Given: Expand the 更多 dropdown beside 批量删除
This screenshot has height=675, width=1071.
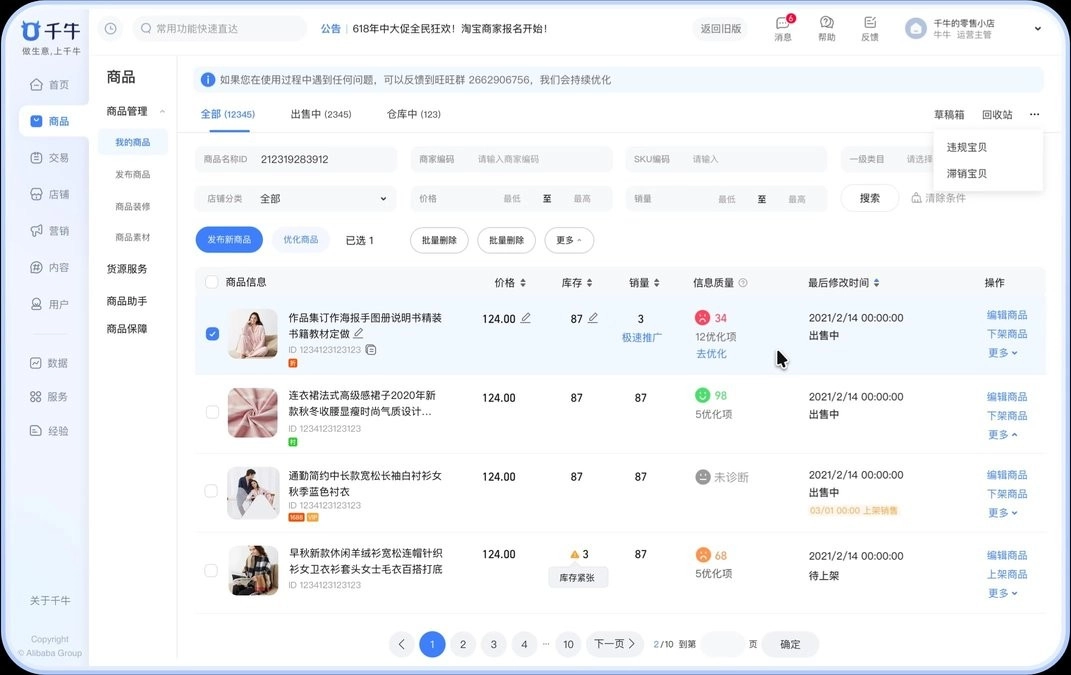Looking at the screenshot, I should tap(569, 240).
